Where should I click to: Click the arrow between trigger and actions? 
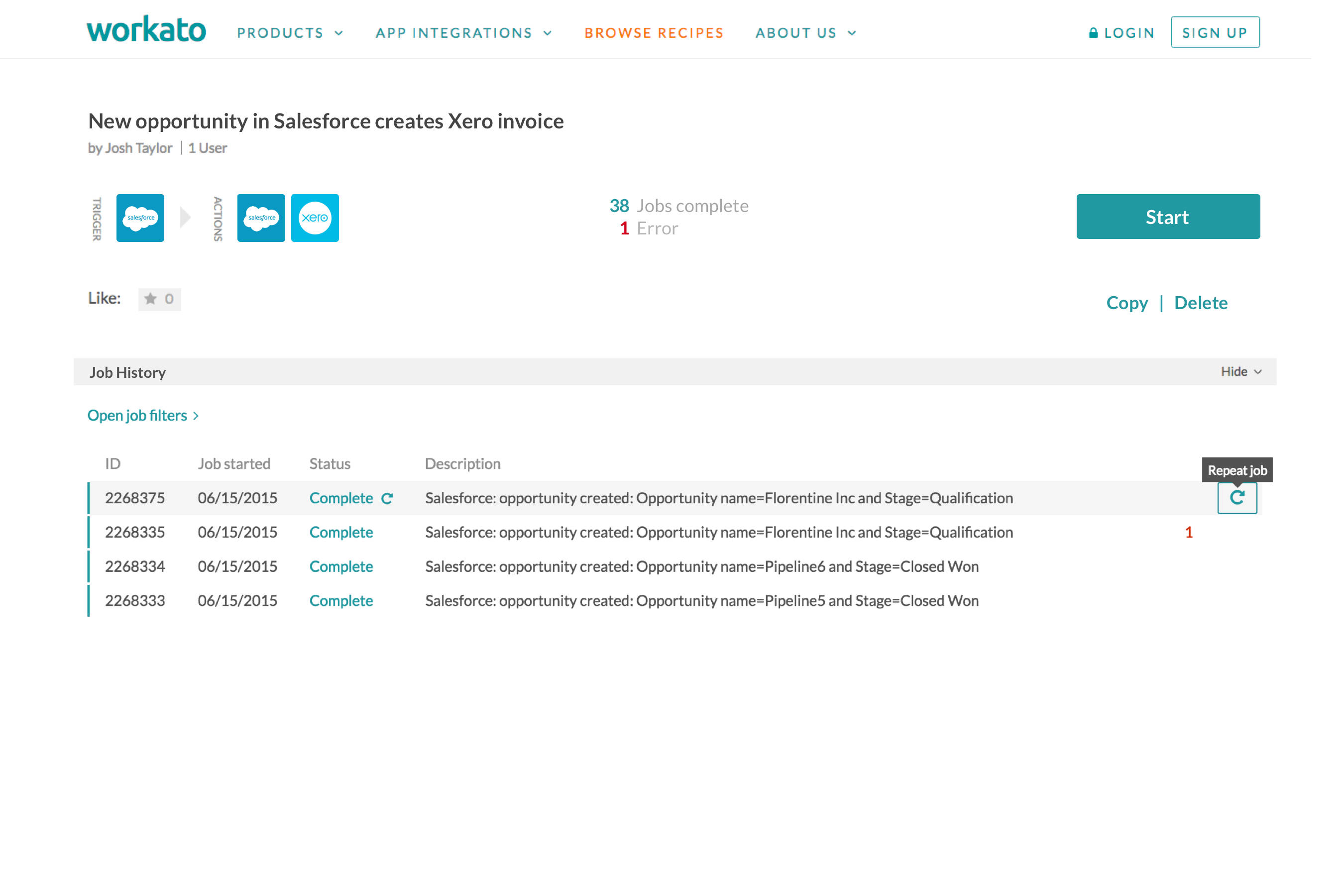click(185, 217)
